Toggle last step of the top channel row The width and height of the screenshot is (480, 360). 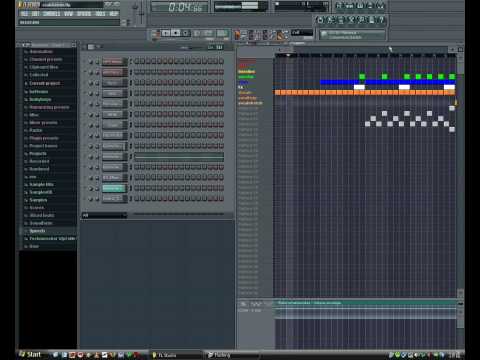(221, 61)
